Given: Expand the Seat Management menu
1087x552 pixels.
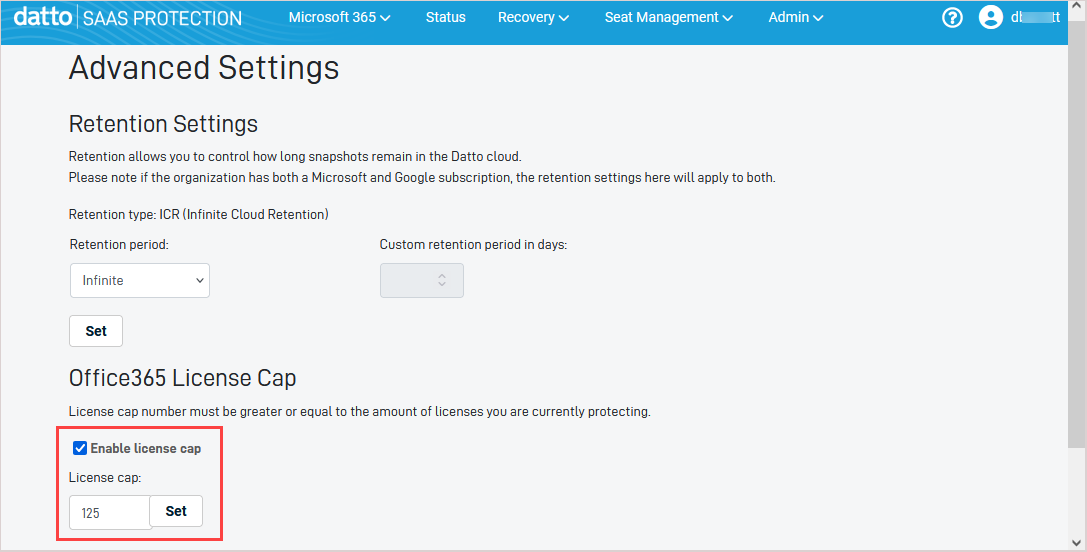Looking at the screenshot, I should 668,17.
